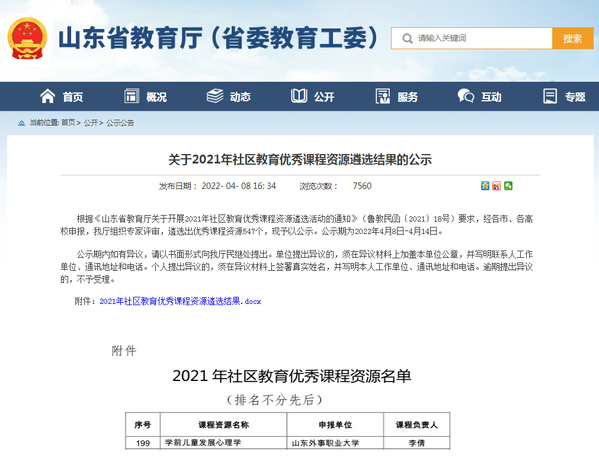Click the red share icon
The width and height of the screenshot is (599, 458).
(496, 186)
